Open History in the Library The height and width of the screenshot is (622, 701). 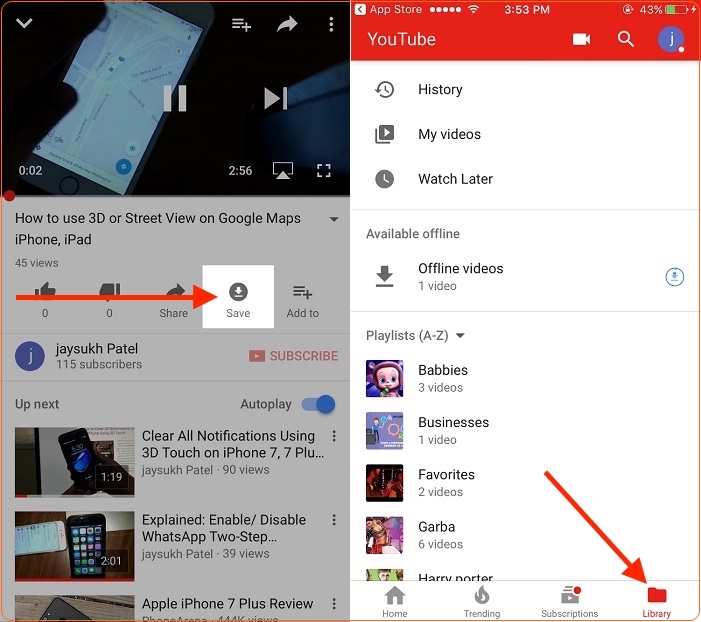click(x=525, y=89)
